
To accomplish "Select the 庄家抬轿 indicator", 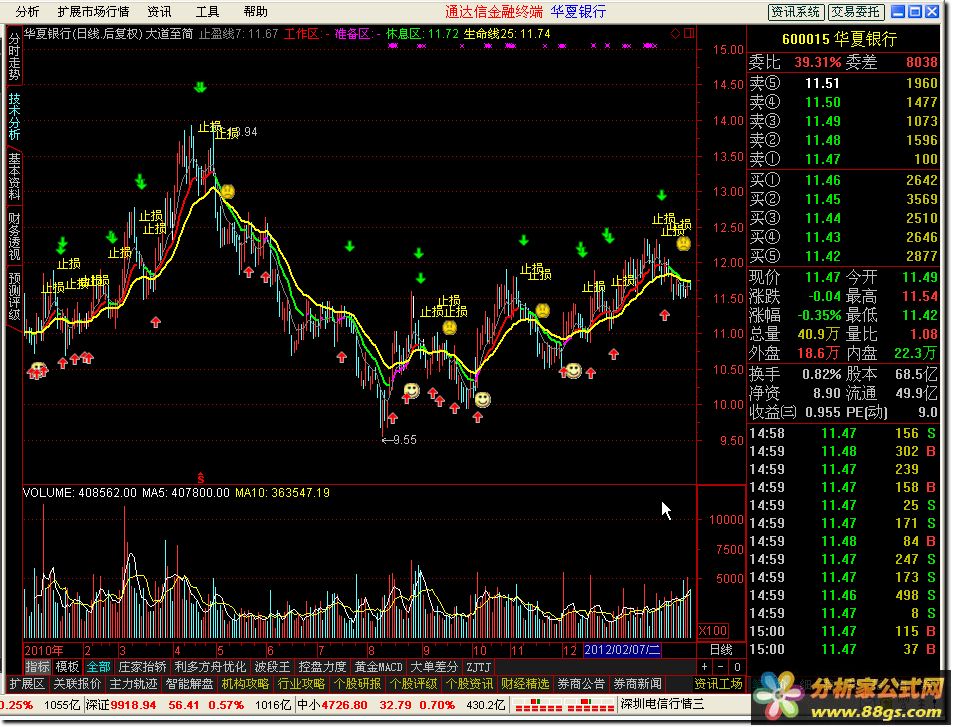I will coord(142,667).
